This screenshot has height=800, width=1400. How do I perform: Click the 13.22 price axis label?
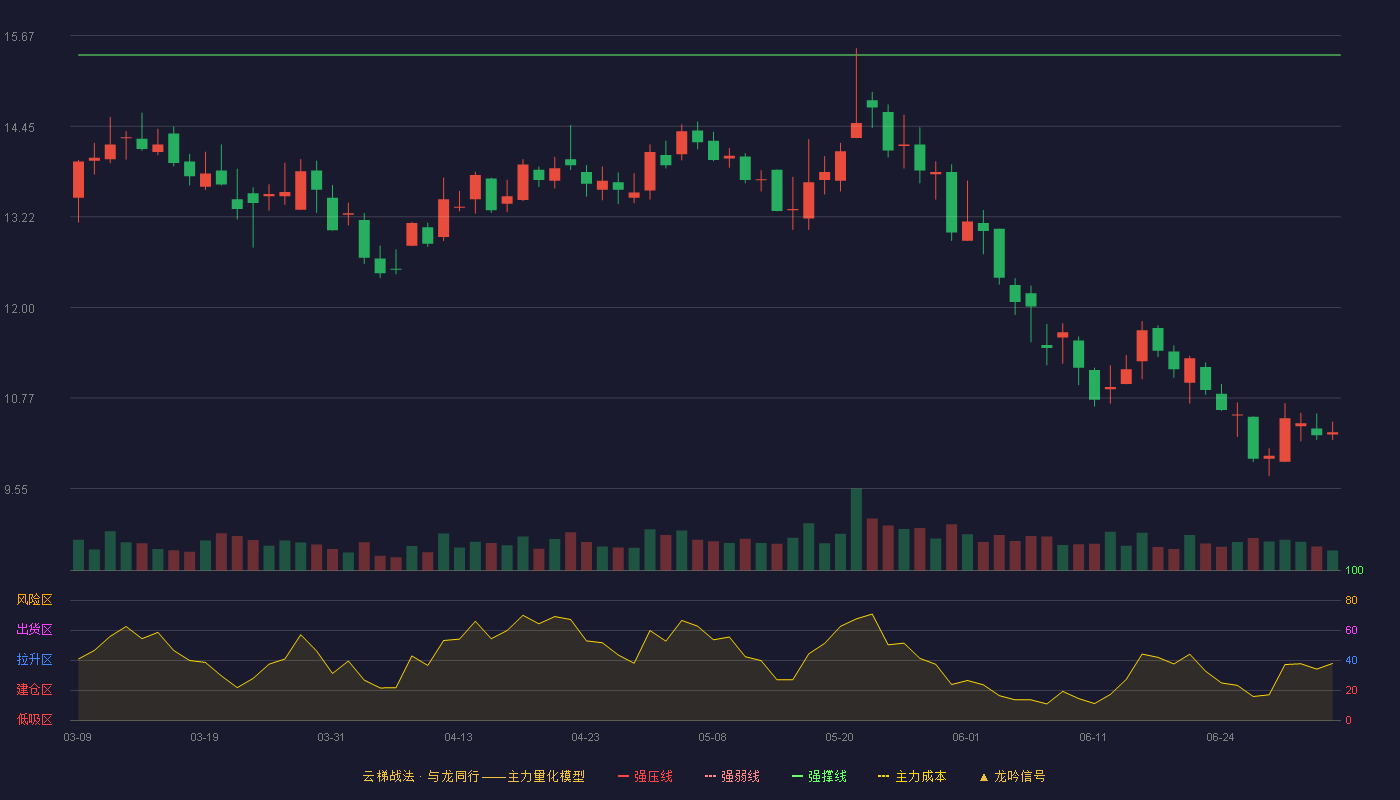tap(19, 218)
